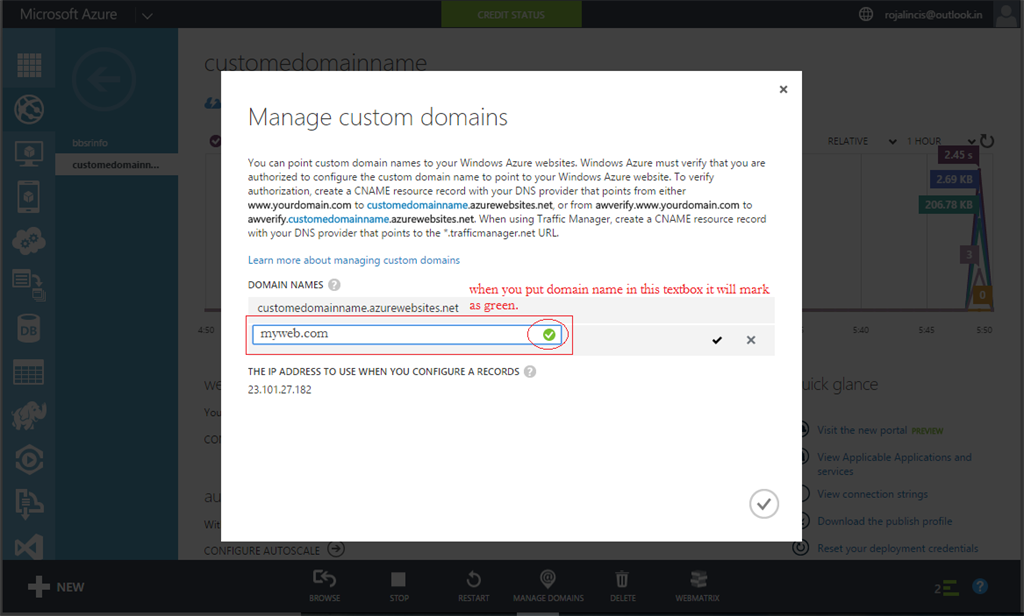Click the customedomainname.azurewebsites.net domain row
The image size is (1024, 616).
click(511, 308)
